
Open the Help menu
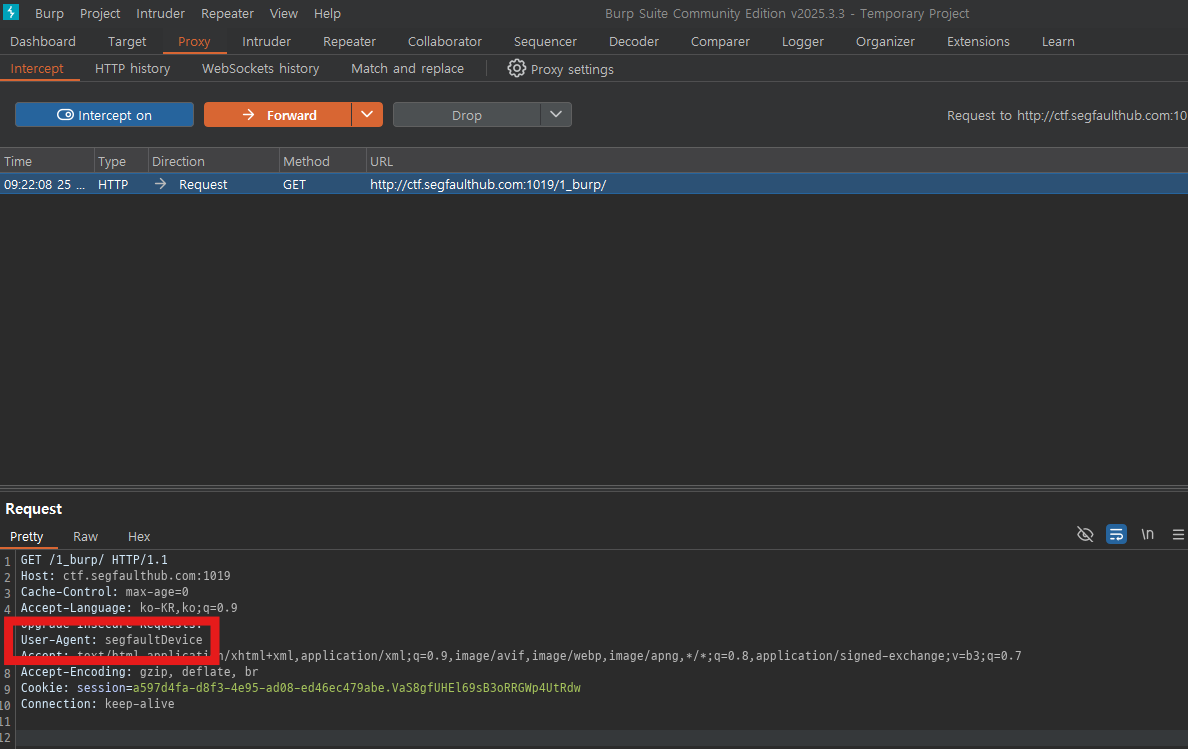tap(327, 14)
